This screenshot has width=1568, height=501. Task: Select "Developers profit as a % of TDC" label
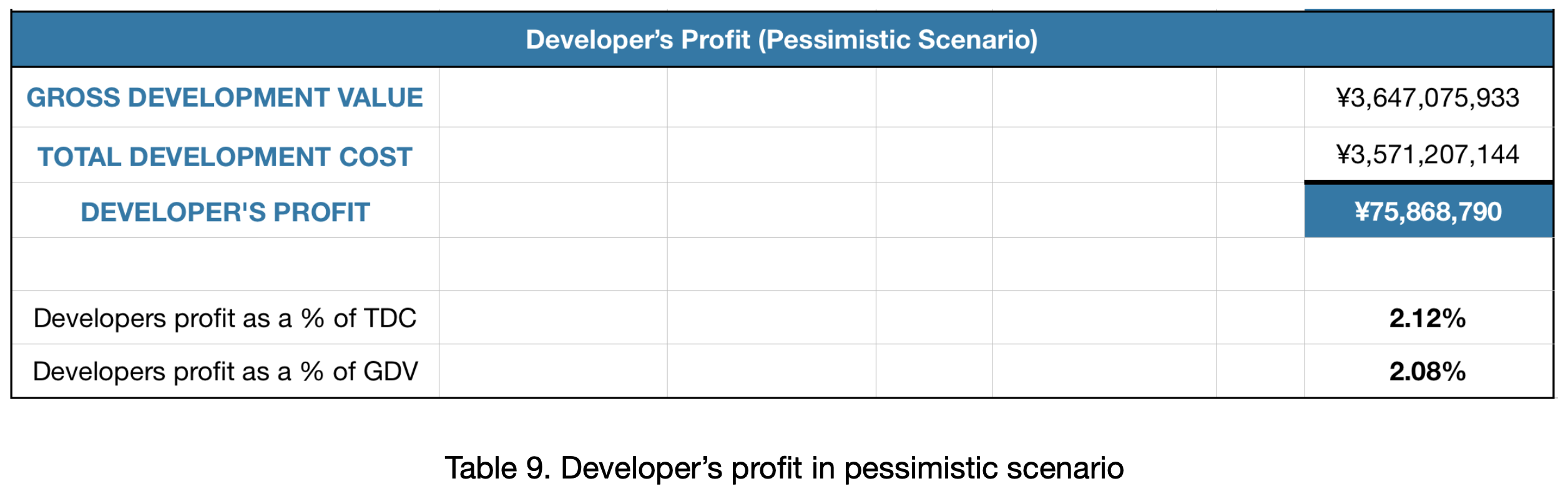click(x=225, y=318)
